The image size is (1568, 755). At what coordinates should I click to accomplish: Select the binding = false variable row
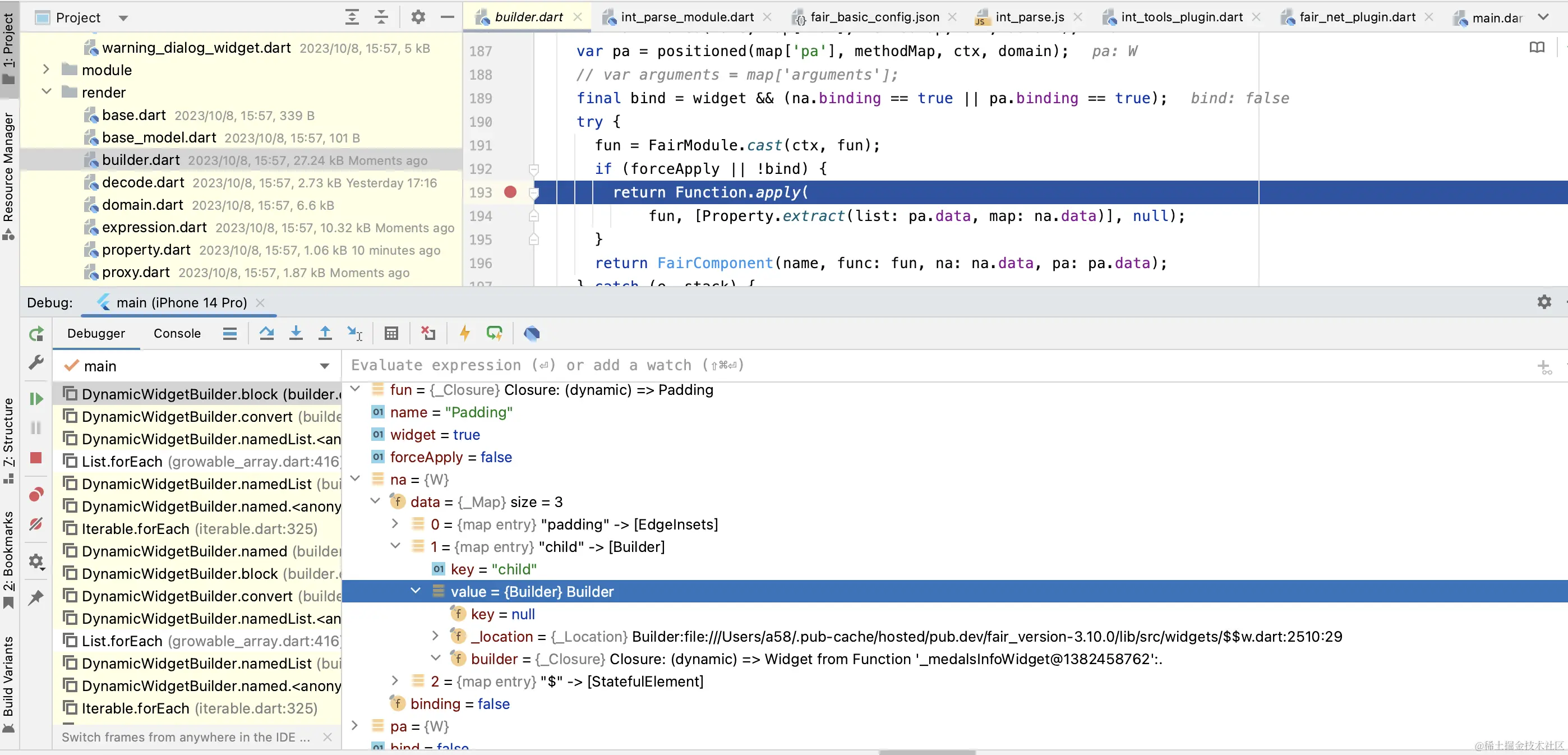tap(954, 704)
